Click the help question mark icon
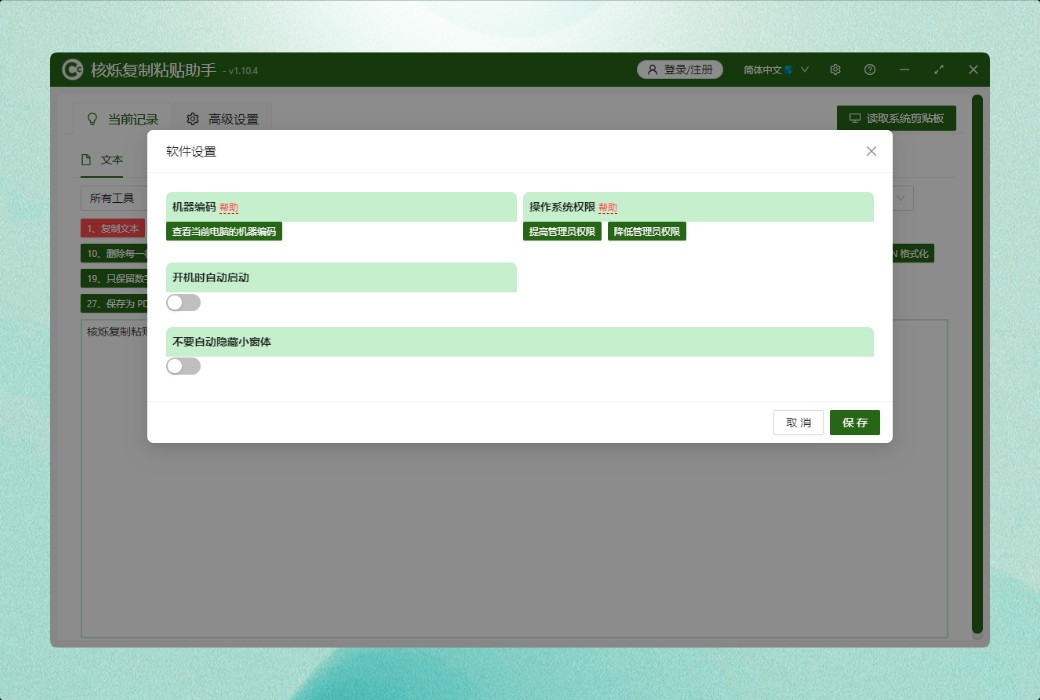The width and height of the screenshot is (1040, 700). click(870, 70)
